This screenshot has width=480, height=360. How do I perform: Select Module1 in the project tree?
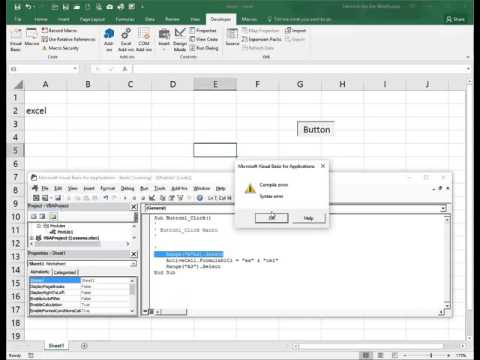(62, 232)
